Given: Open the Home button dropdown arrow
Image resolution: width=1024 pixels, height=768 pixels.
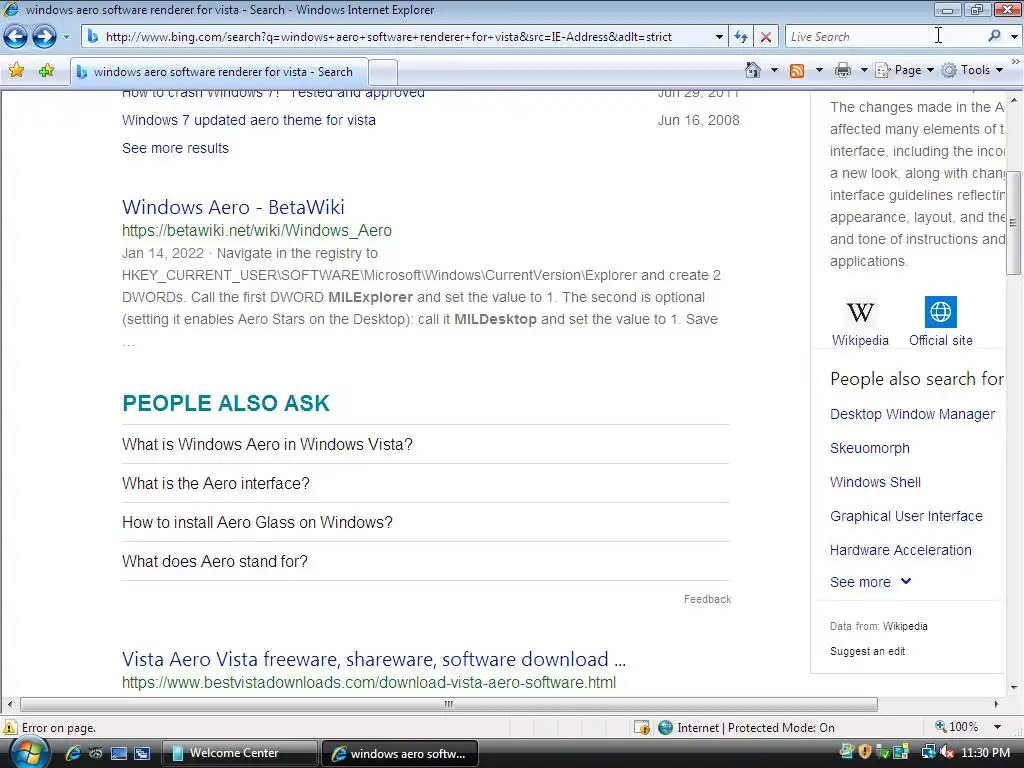Looking at the screenshot, I should pyautogui.click(x=775, y=70).
